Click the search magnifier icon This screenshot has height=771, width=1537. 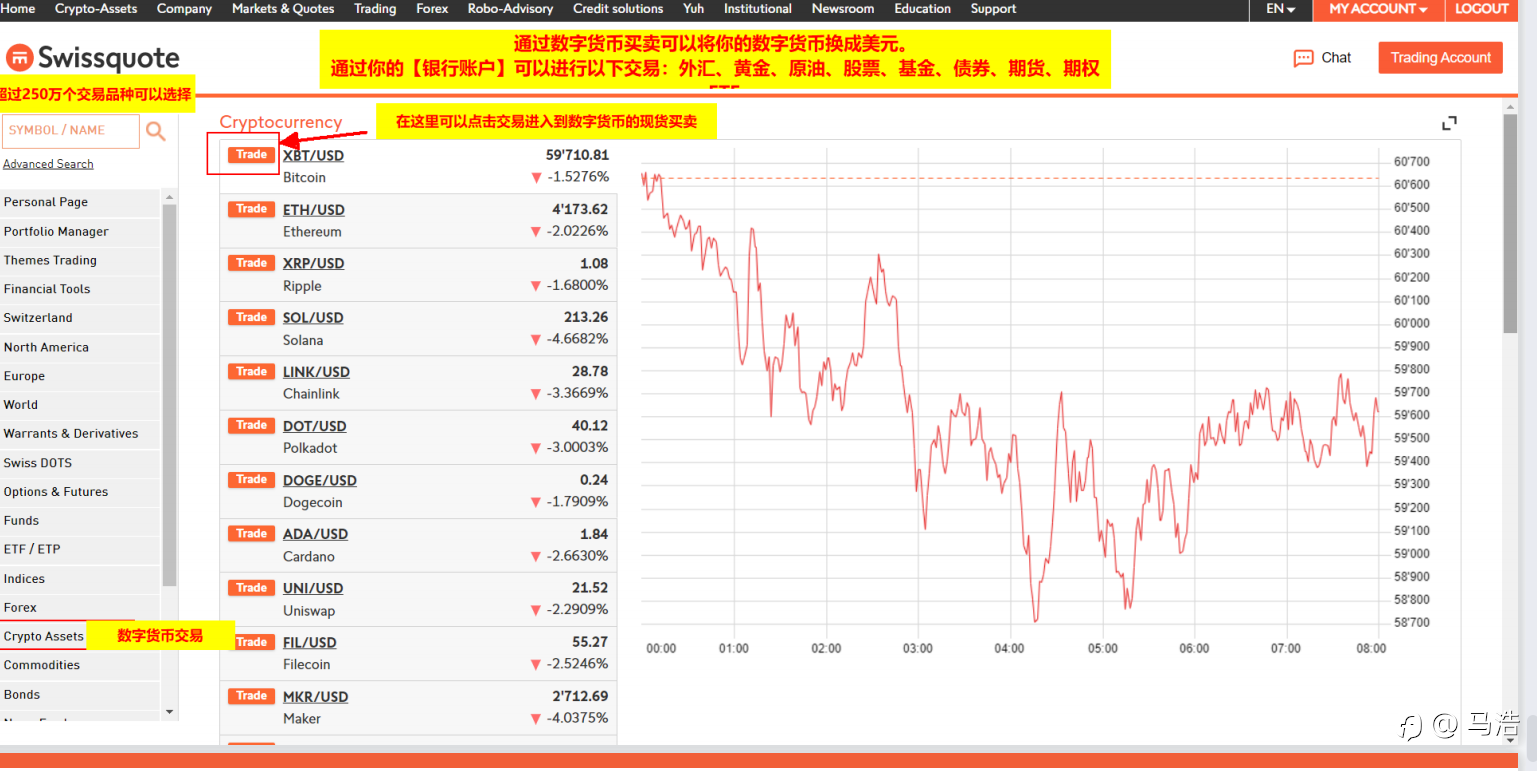tap(155, 131)
